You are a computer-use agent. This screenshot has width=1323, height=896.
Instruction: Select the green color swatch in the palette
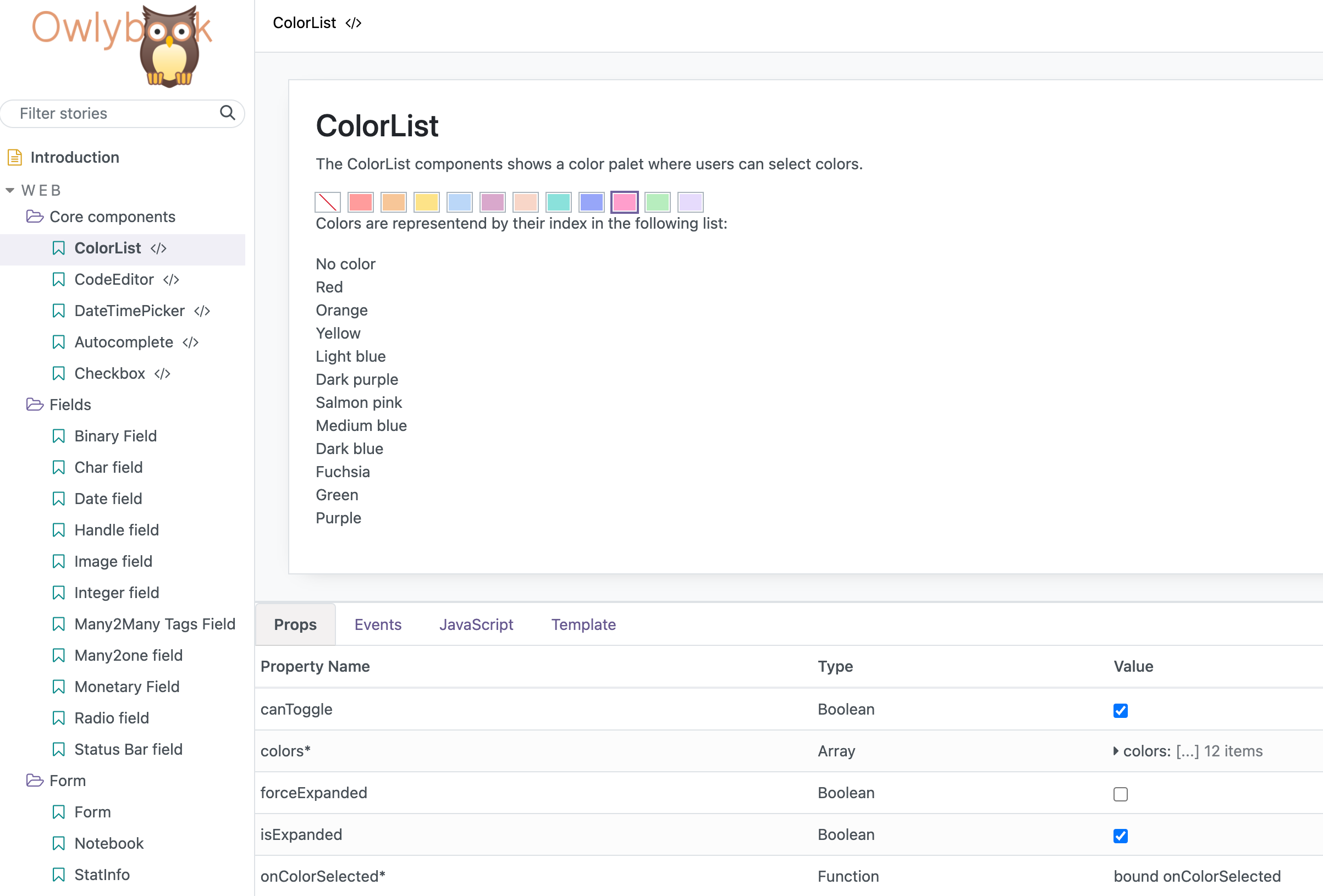(658, 202)
